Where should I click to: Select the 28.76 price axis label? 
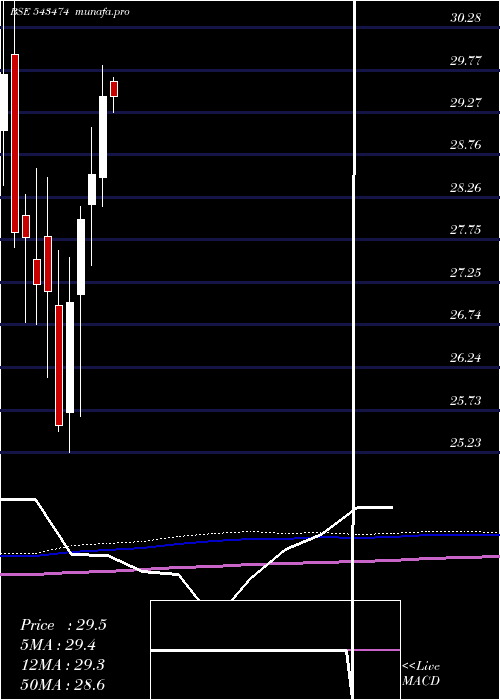pos(466,145)
